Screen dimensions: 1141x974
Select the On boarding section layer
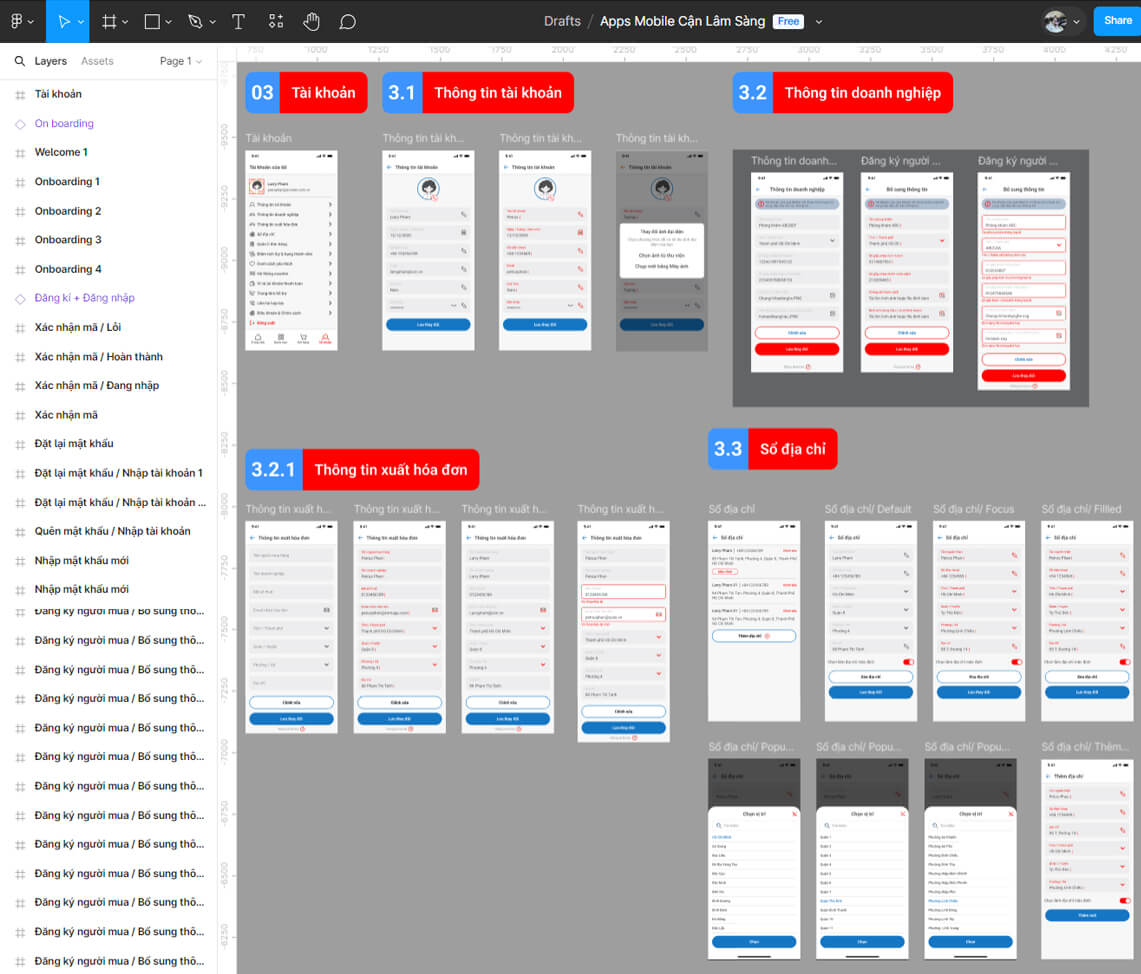64,124
